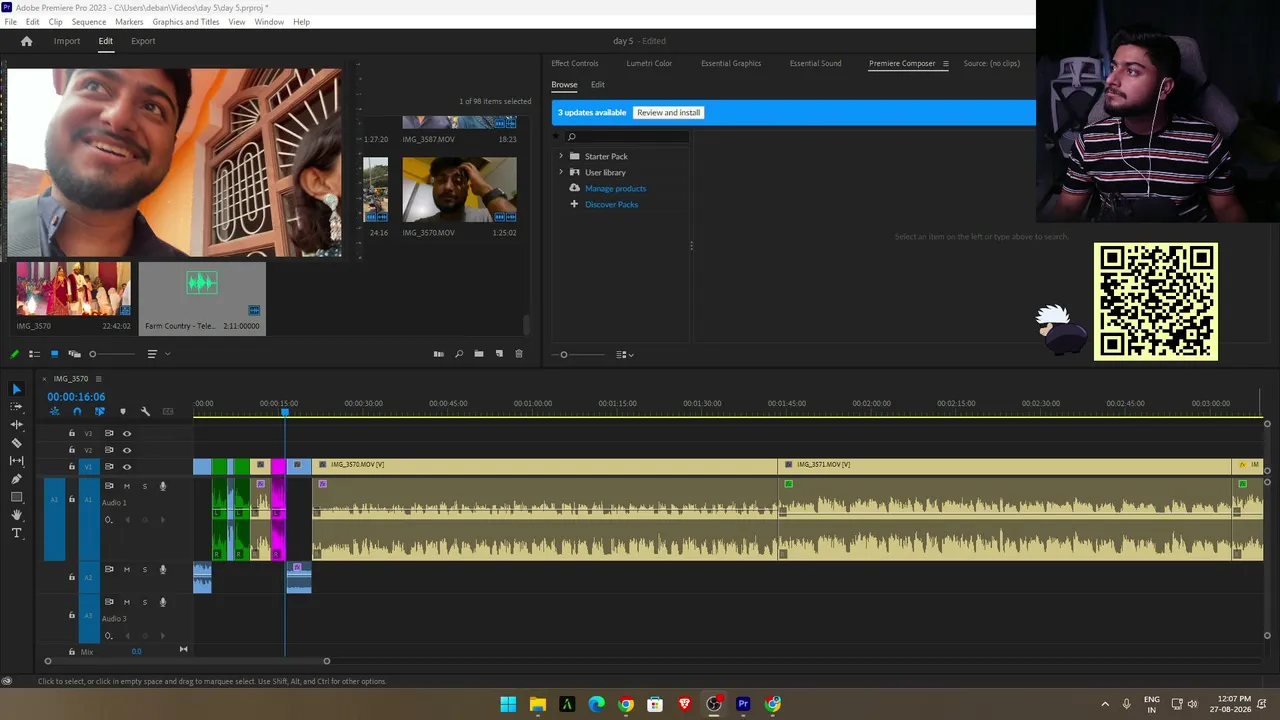Switch Project panel to Freeform View

(74, 354)
